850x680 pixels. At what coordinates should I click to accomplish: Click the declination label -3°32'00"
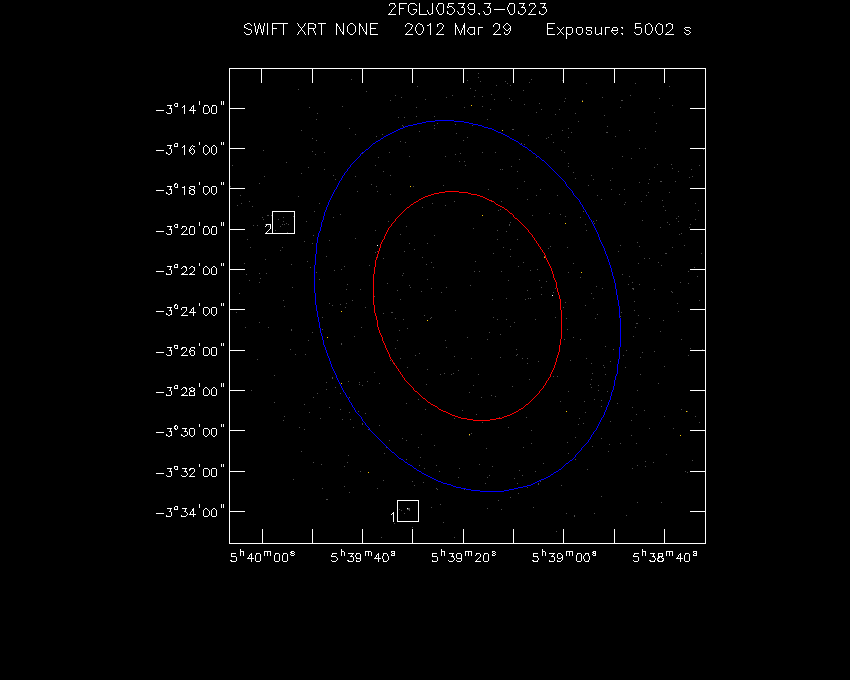tap(190, 472)
